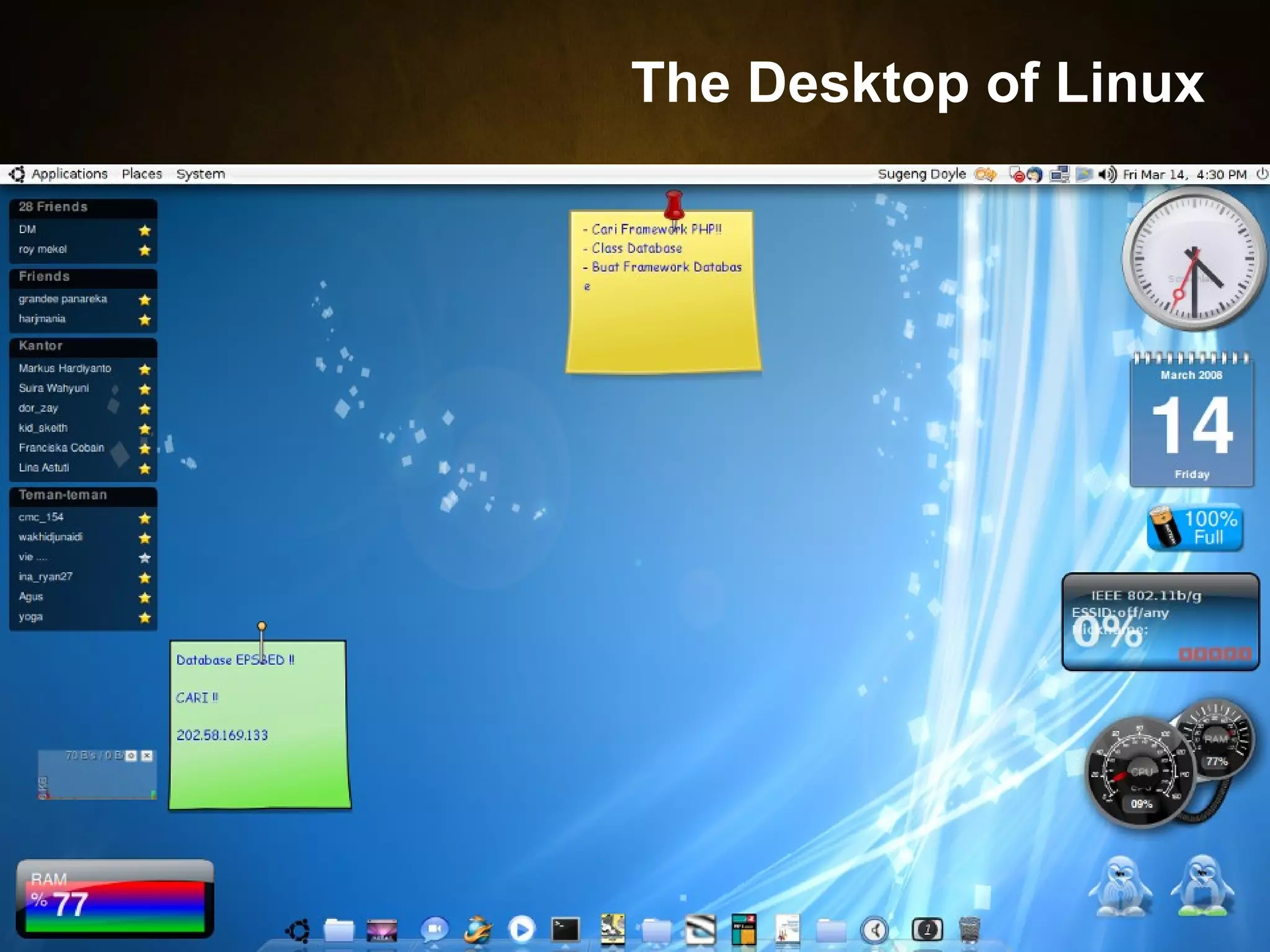Close the network graph widget
The height and width of the screenshot is (952, 1270).
click(147, 756)
